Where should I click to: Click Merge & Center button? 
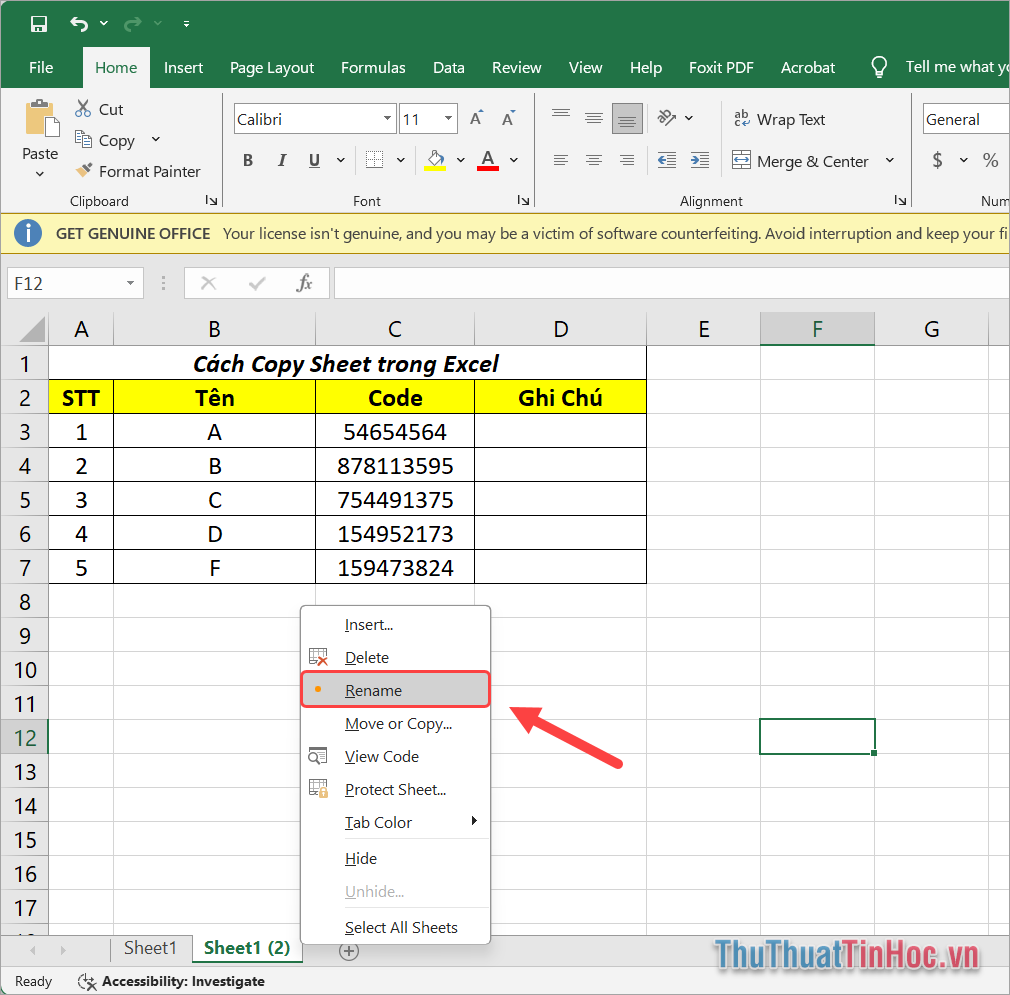coord(801,161)
